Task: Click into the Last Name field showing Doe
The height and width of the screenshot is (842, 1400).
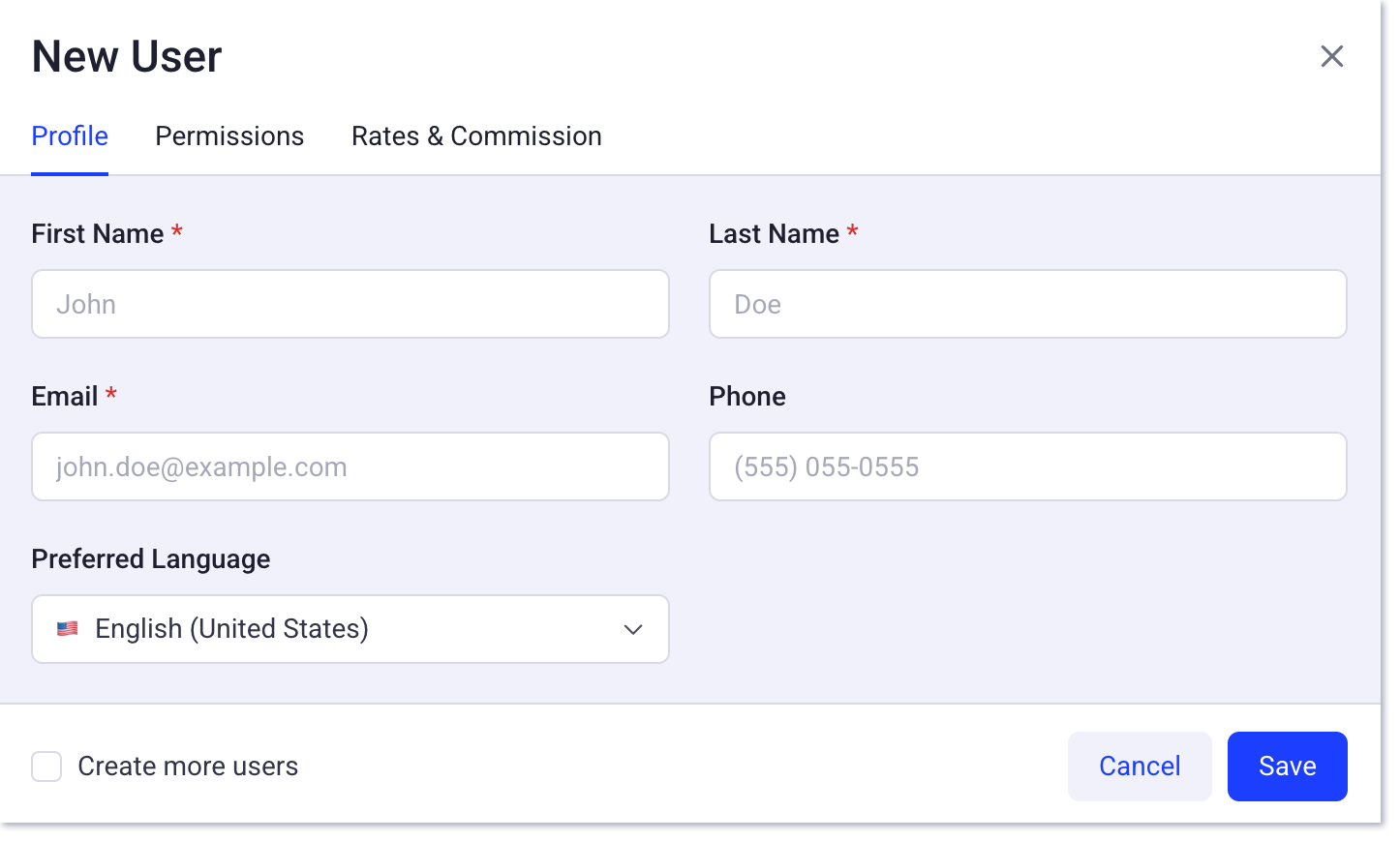Action: click(x=1028, y=304)
